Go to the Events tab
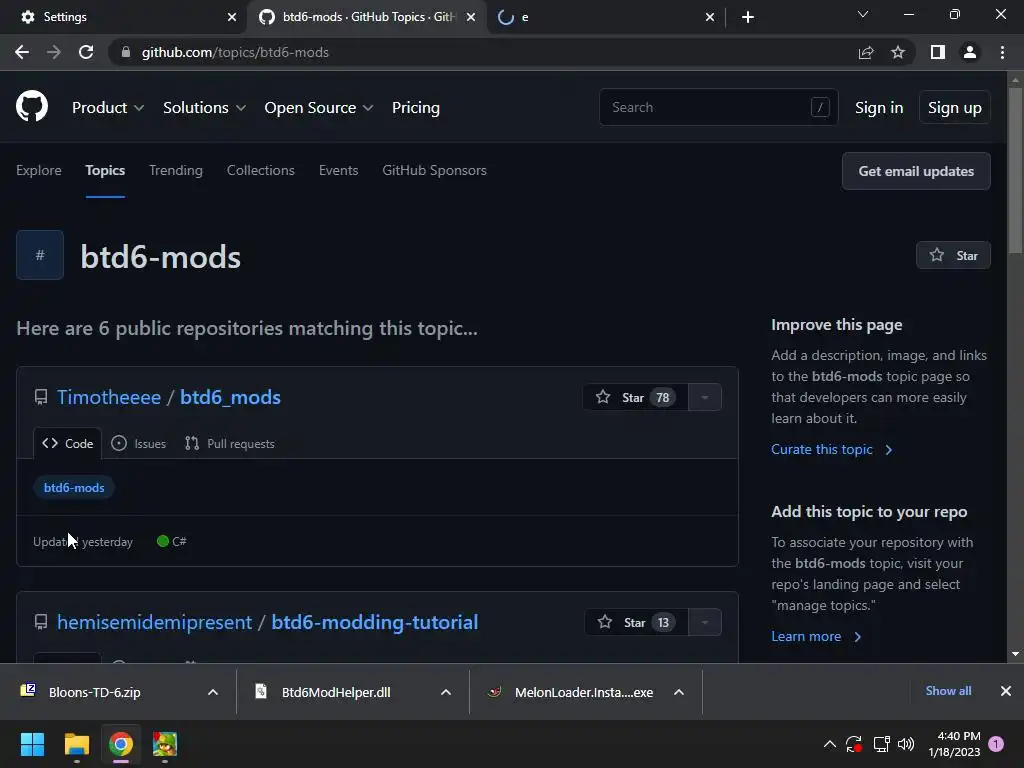Screen dimensions: 1024x768 (338, 170)
